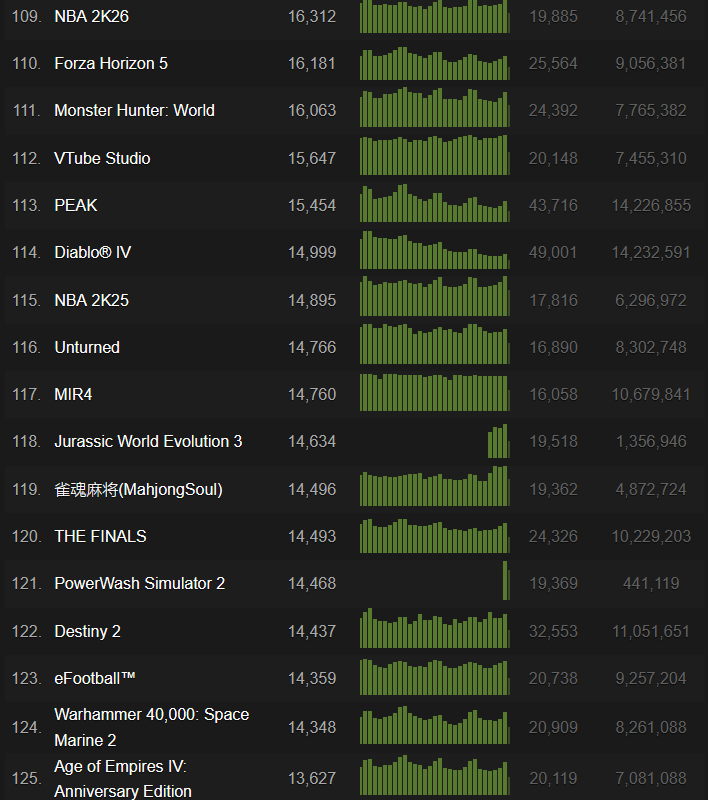Click Jurassic World Evolution 3 bar chart
This screenshot has height=800, width=708.
point(498,441)
